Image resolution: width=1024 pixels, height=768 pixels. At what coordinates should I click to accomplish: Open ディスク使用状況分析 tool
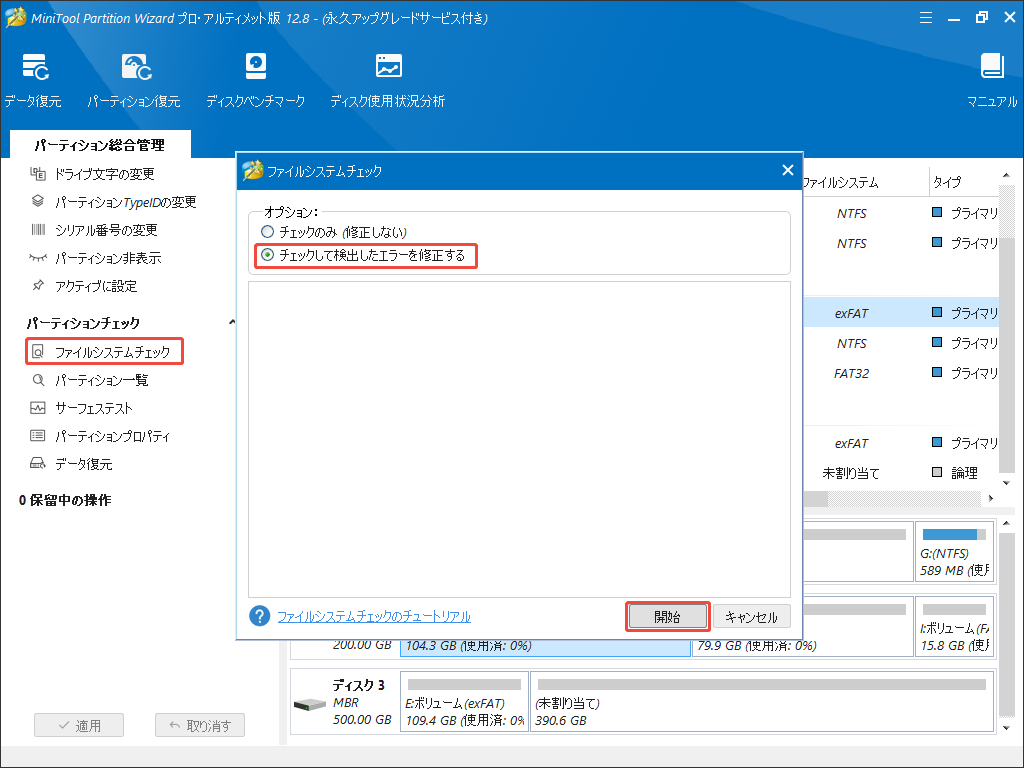pos(388,80)
